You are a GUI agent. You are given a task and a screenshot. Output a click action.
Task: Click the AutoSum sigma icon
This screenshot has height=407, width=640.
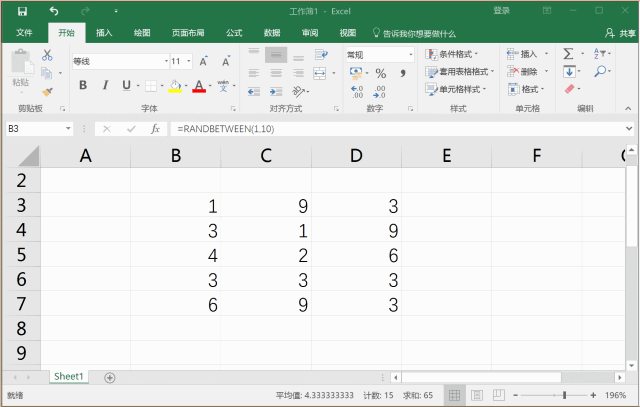[x=568, y=54]
